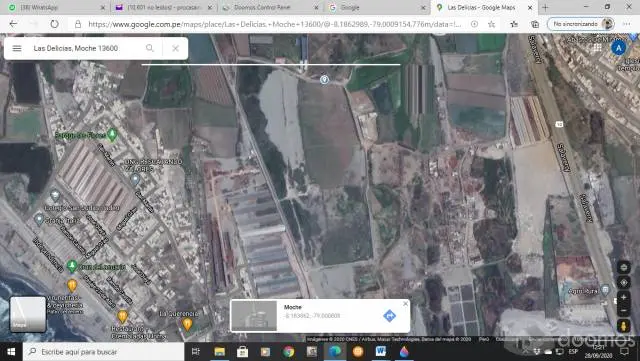Clear the Las Delicias search text

coord(176,48)
